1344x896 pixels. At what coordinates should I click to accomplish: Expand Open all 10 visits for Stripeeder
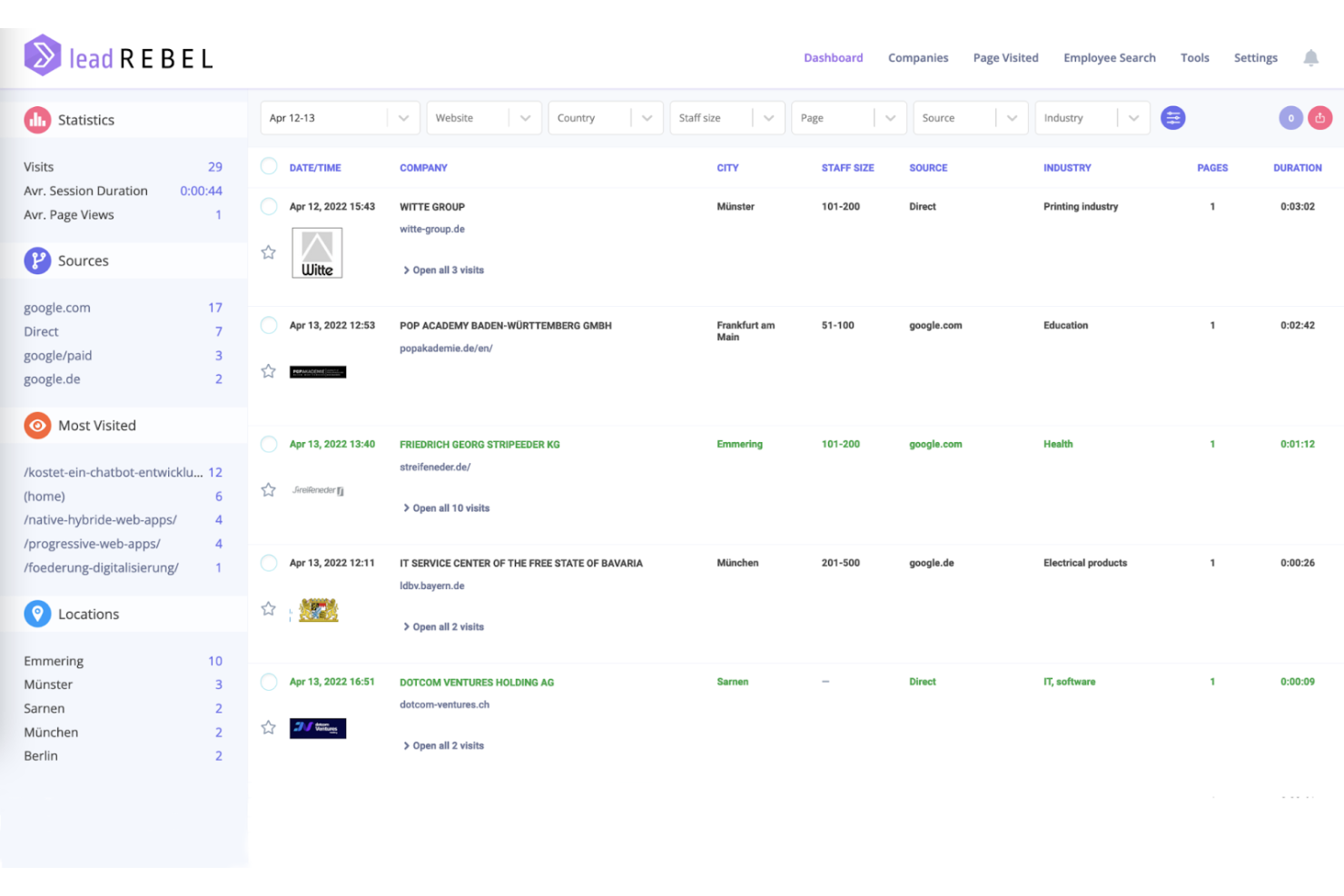(446, 508)
